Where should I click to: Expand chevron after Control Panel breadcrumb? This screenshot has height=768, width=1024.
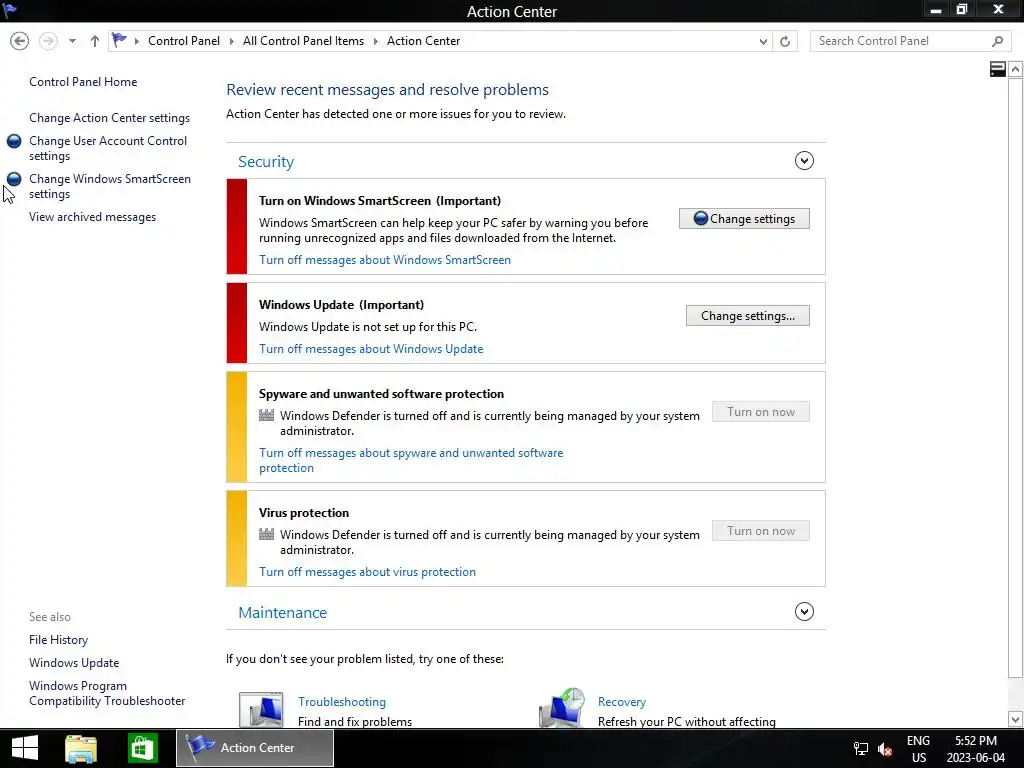(231, 41)
